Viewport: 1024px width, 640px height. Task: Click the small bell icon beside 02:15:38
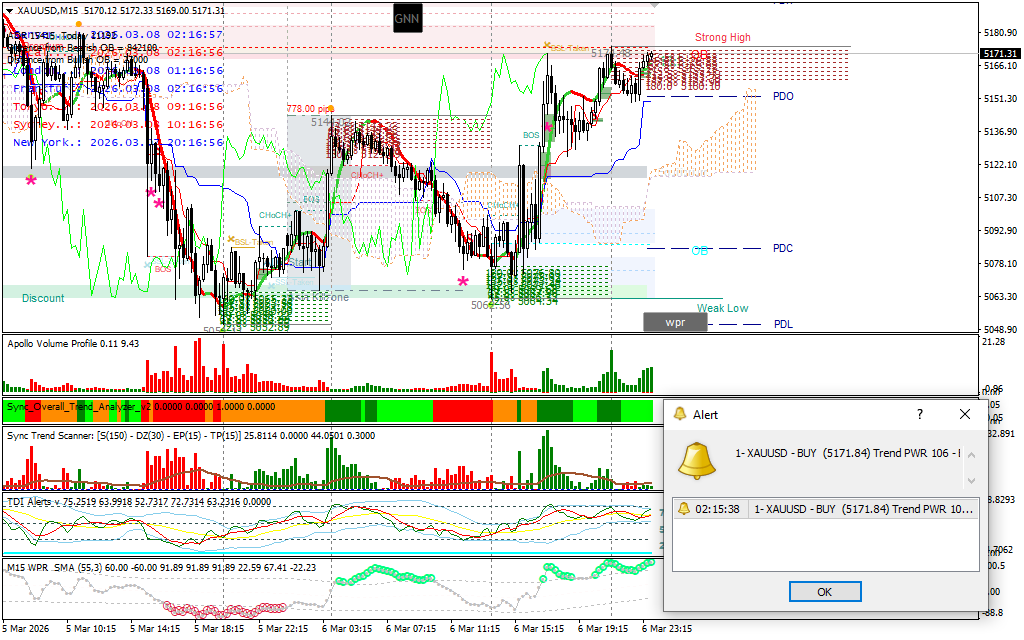coord(684,509)
